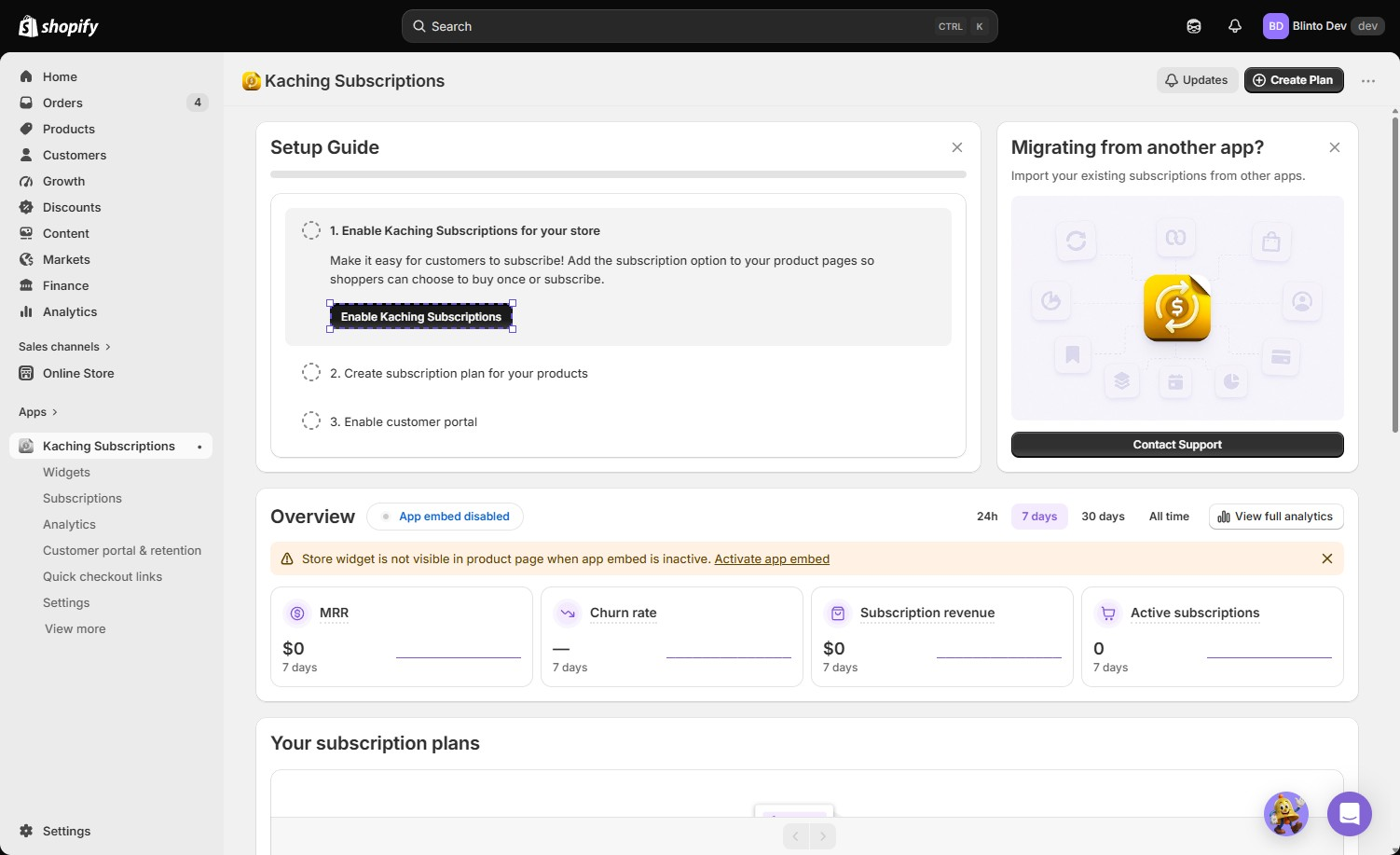
Task: Select the All time range
Action: (x=1169, y=517)
